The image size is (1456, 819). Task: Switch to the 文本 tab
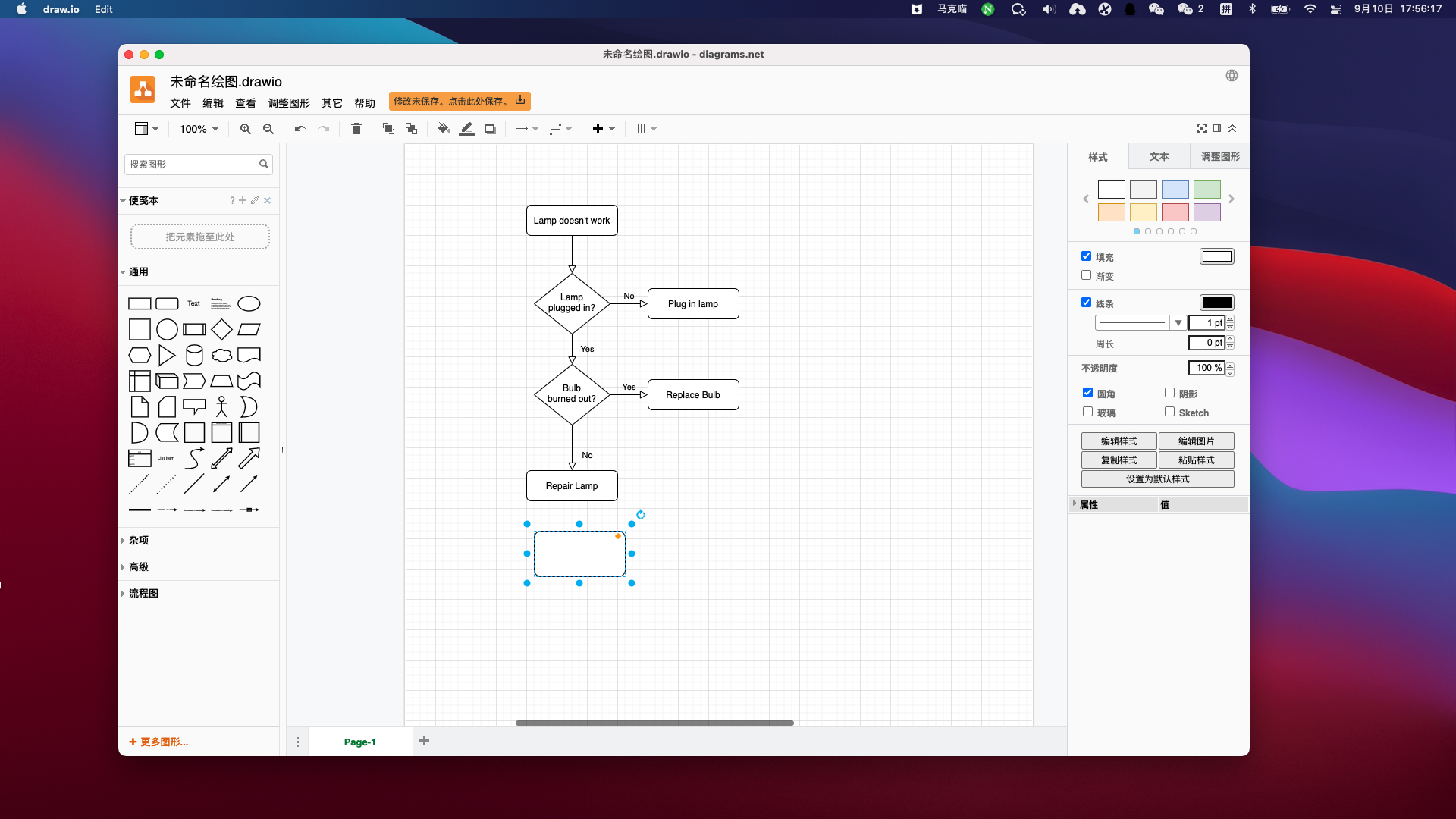click(1159, 156)
